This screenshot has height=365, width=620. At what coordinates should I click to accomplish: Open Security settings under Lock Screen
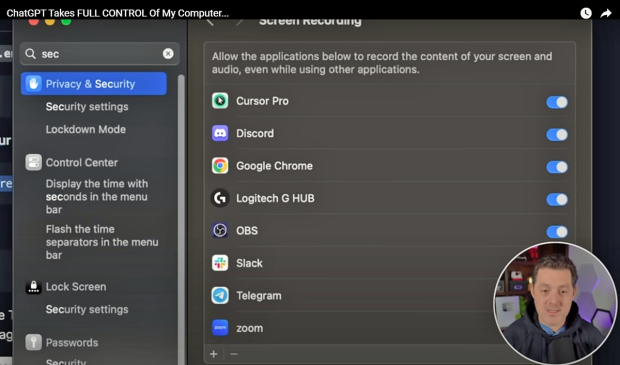click(x=87, y=309)
